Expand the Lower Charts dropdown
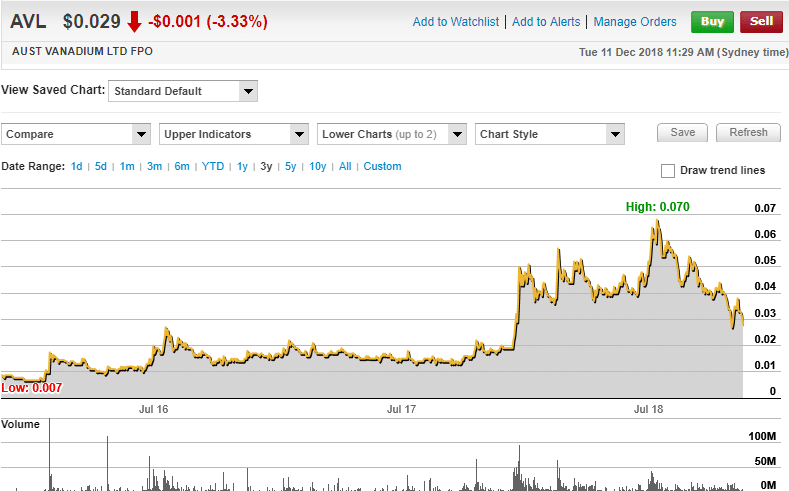789x491 pixels. (x=392, y=134)
